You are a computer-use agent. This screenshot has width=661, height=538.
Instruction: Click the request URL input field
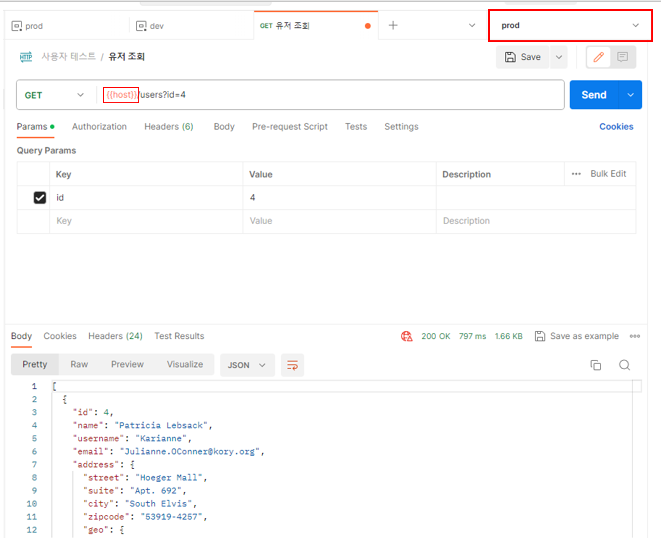tap(330, 95)
